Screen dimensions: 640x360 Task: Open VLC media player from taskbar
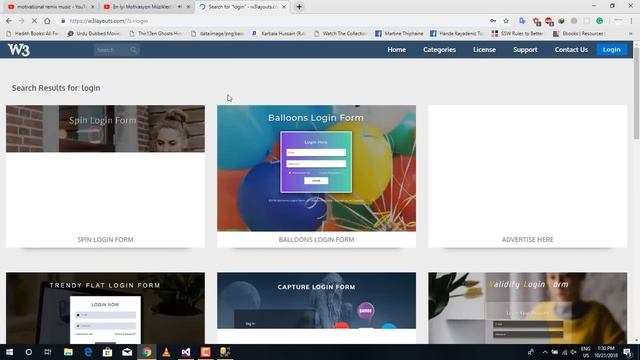tap(166, 352)
